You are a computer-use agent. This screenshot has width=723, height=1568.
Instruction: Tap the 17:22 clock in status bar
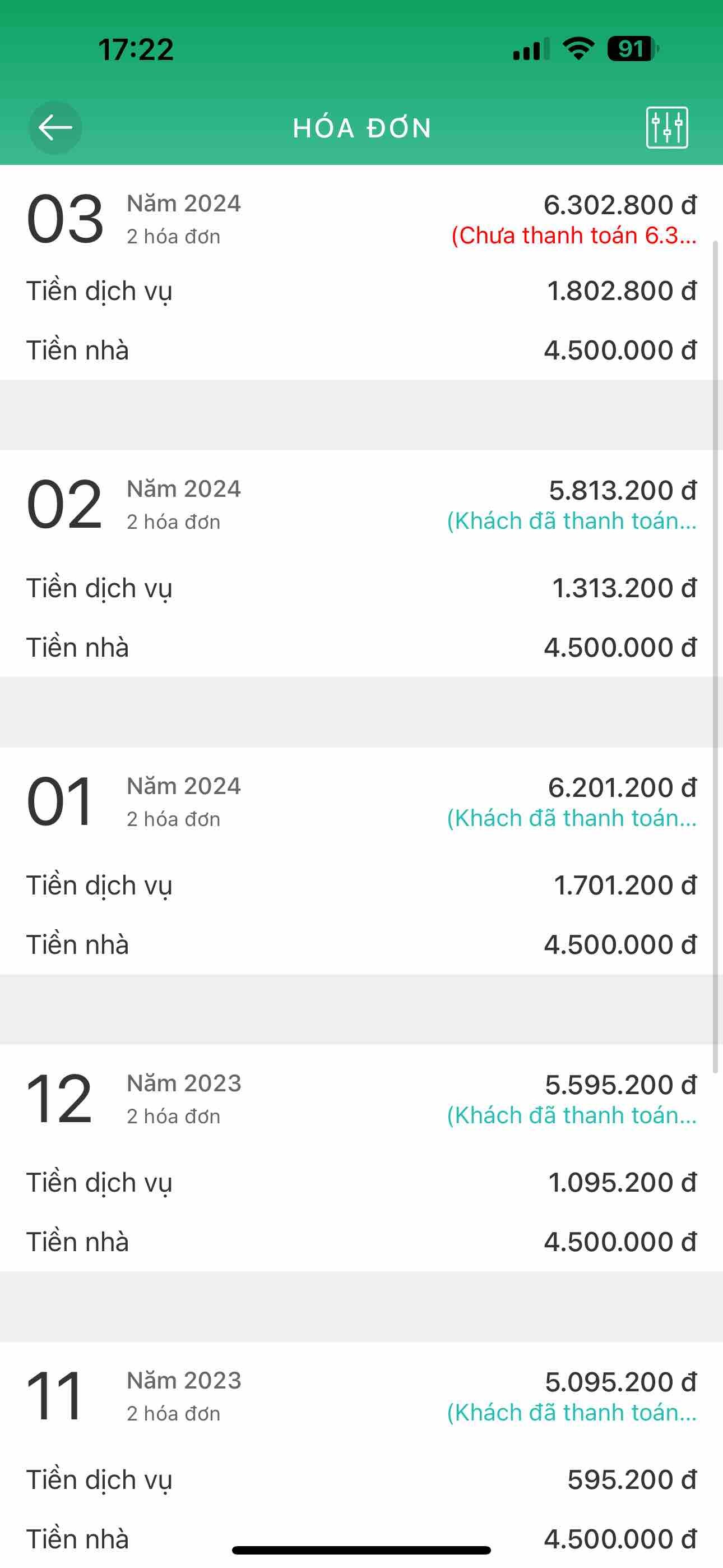(136, 49)
